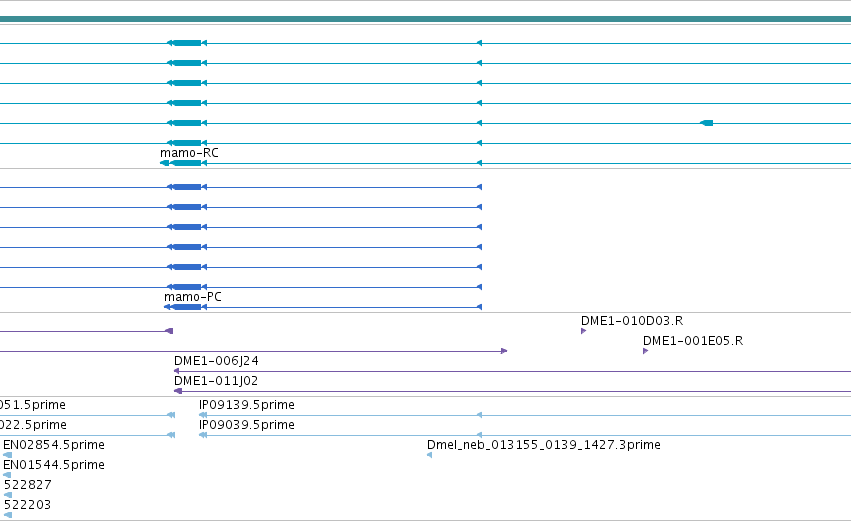Click the arrow glyph below DME1-010D03.R

coord(583,331)
